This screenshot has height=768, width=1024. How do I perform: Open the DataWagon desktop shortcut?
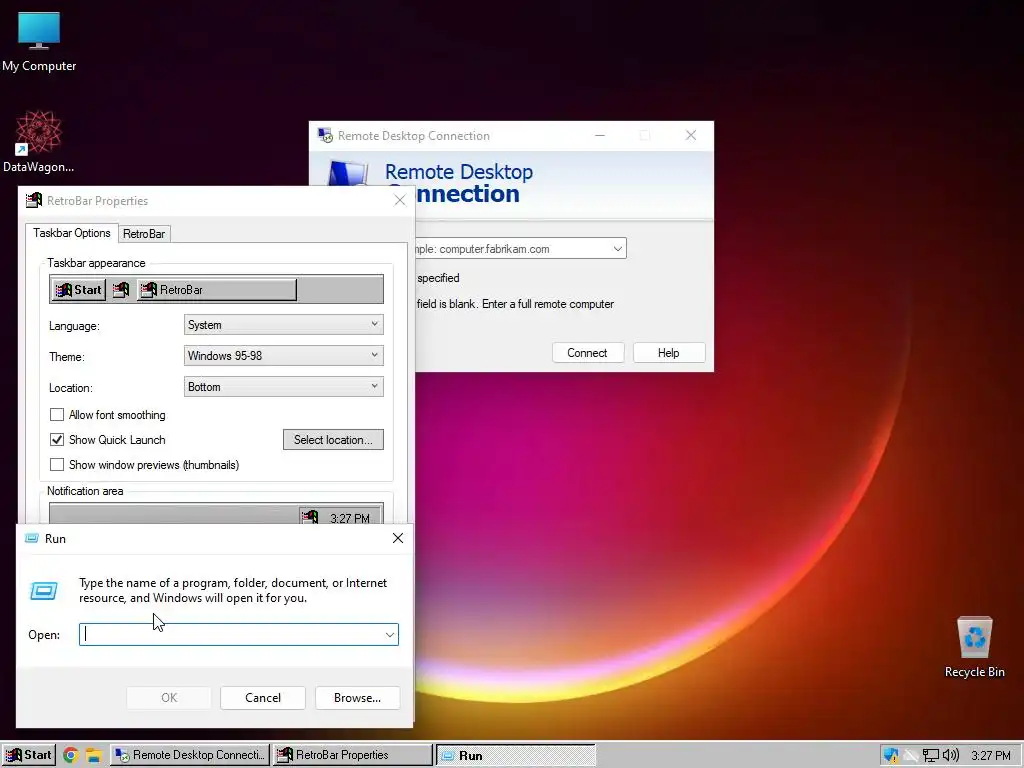(x=39, y=142)
